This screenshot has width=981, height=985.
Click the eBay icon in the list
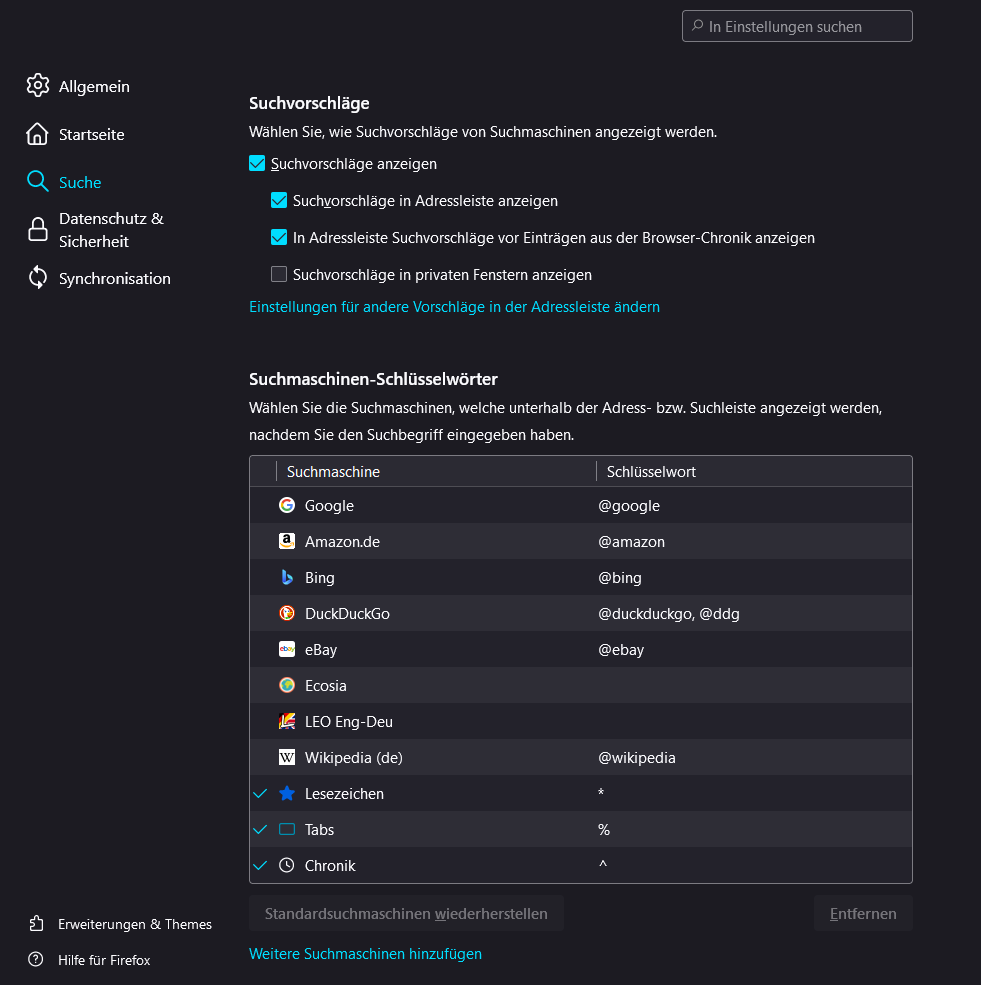pos(287,650)
